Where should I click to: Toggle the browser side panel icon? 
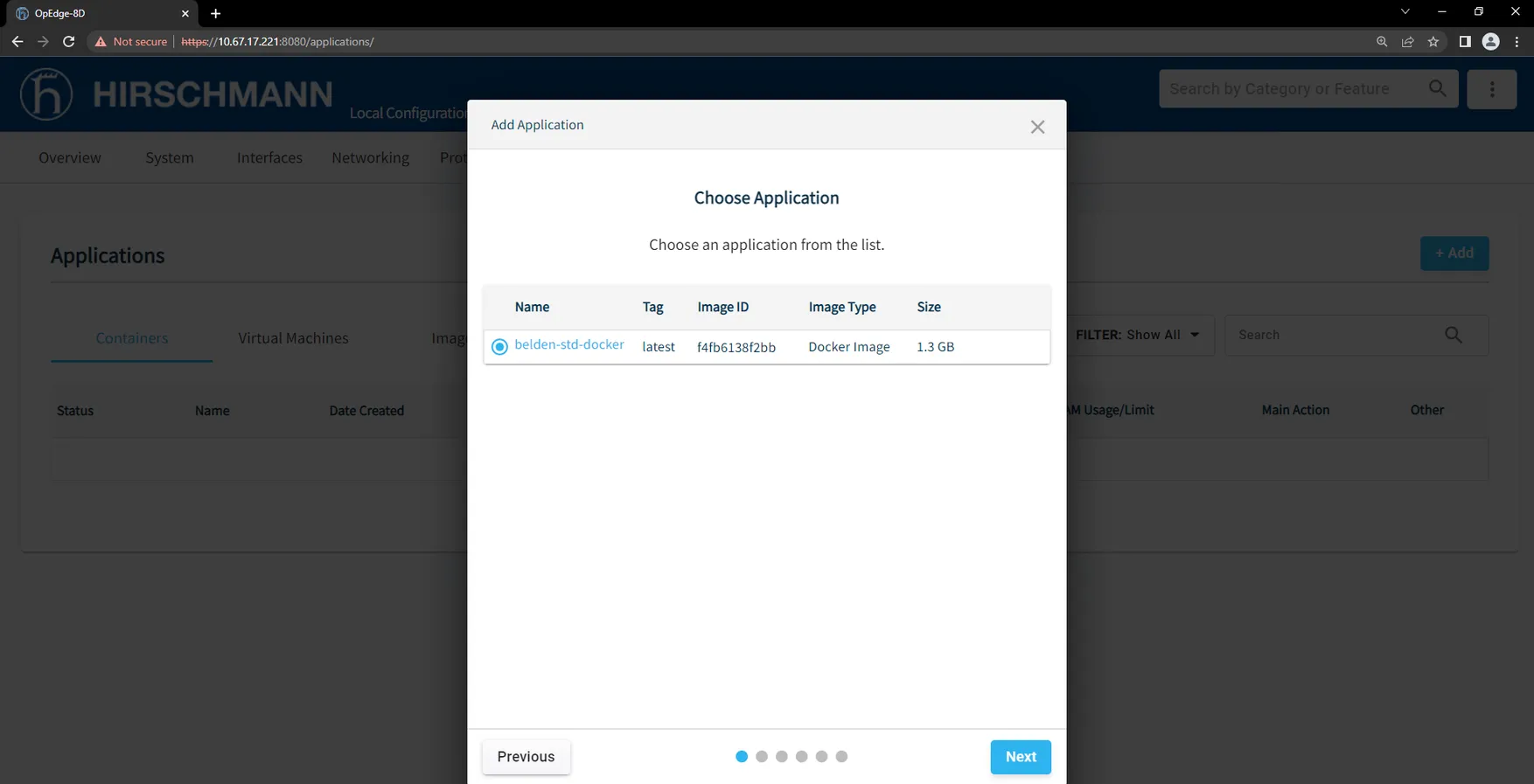(1465, 42)
